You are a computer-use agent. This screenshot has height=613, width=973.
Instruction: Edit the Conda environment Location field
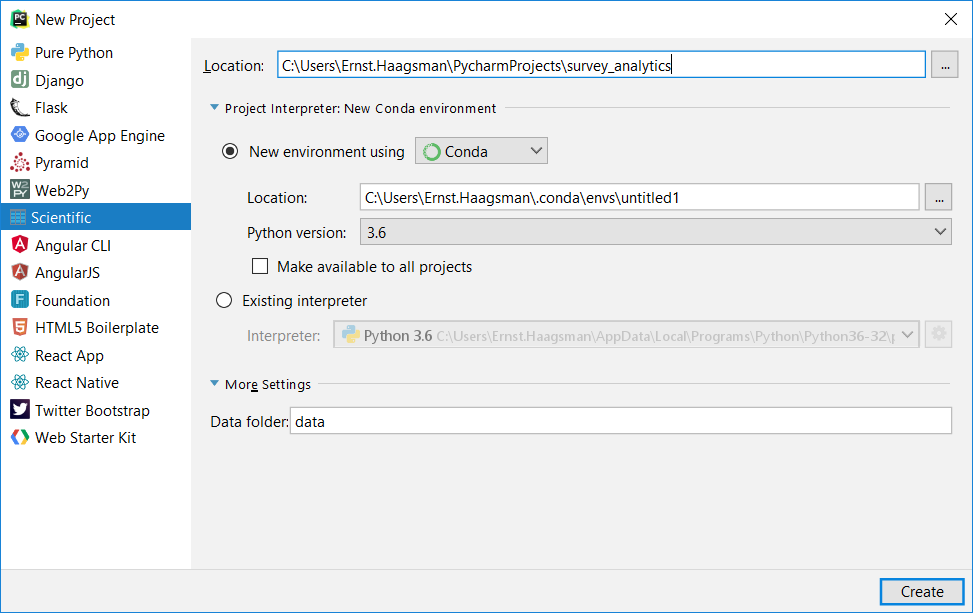(x=639, y=197)
